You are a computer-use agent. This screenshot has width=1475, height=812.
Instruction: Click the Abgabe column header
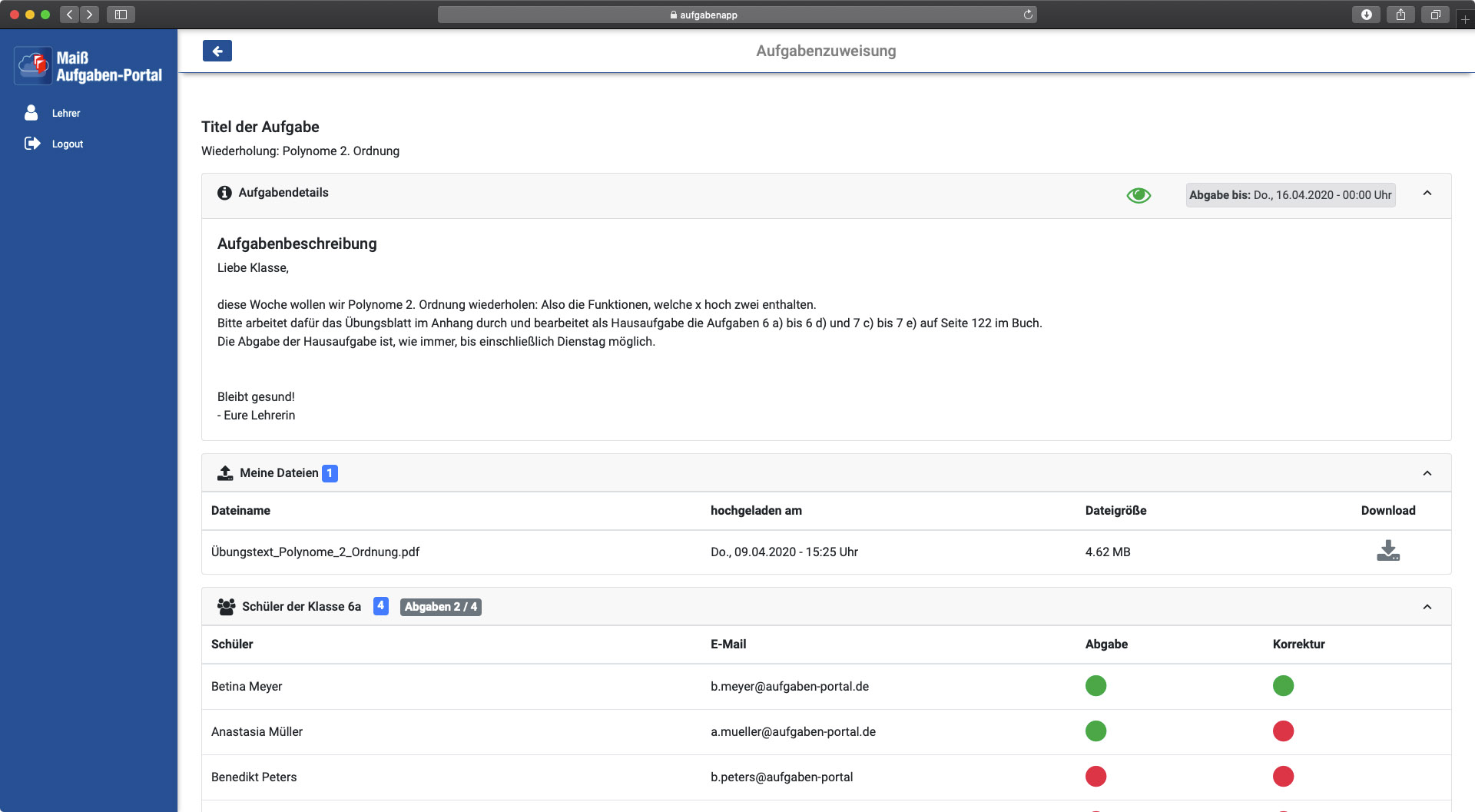tap(1106, 644)
